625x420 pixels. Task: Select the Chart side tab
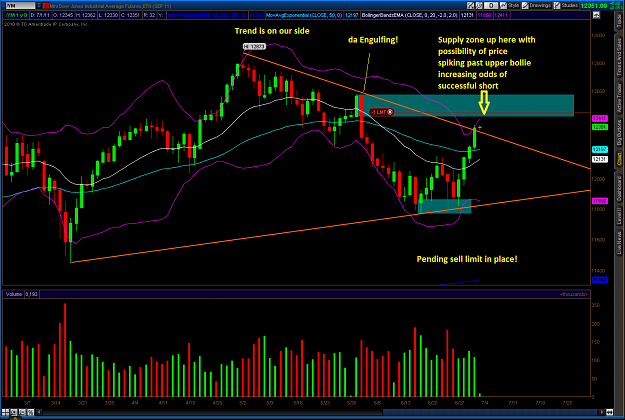[x=619, y=159]
